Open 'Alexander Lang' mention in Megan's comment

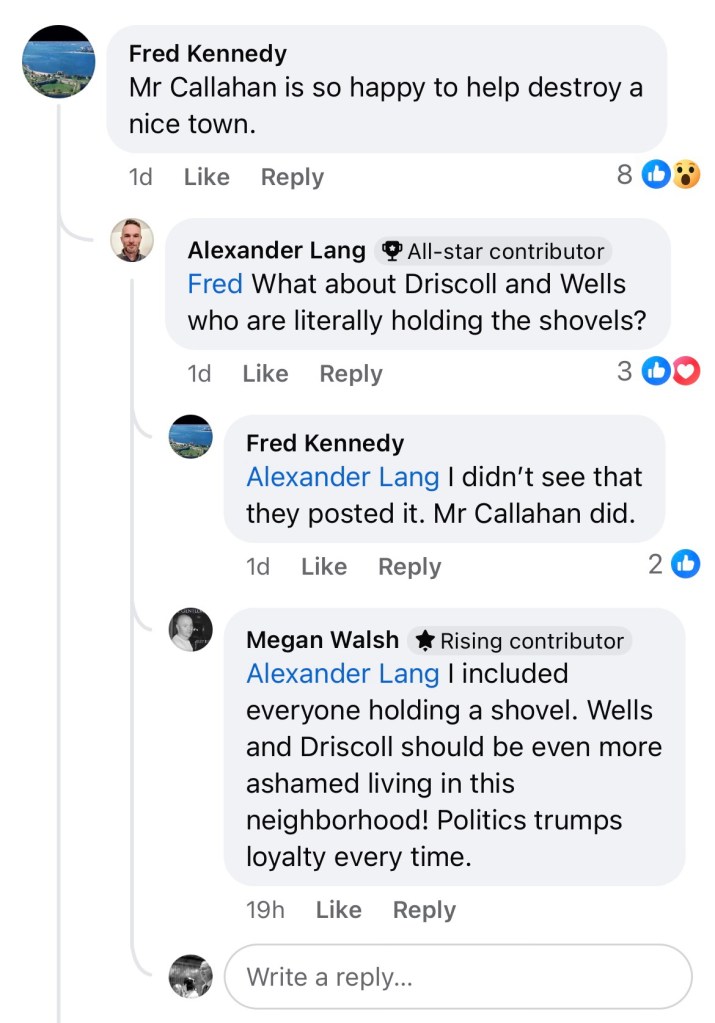(342, 674)
